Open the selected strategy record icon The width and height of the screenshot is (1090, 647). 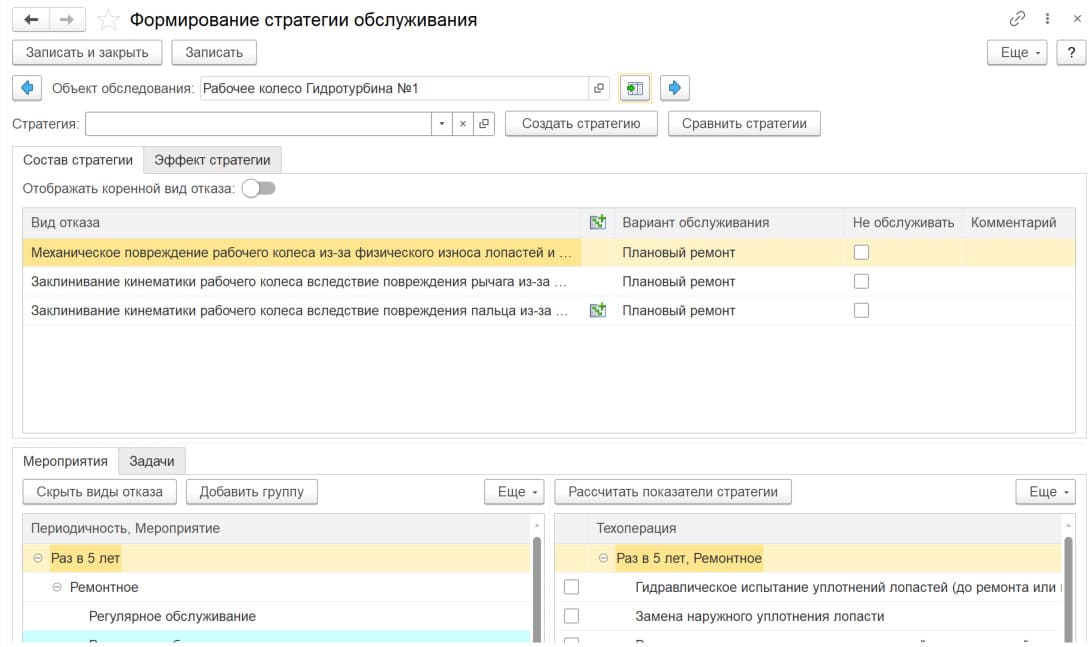click(484, 123)
